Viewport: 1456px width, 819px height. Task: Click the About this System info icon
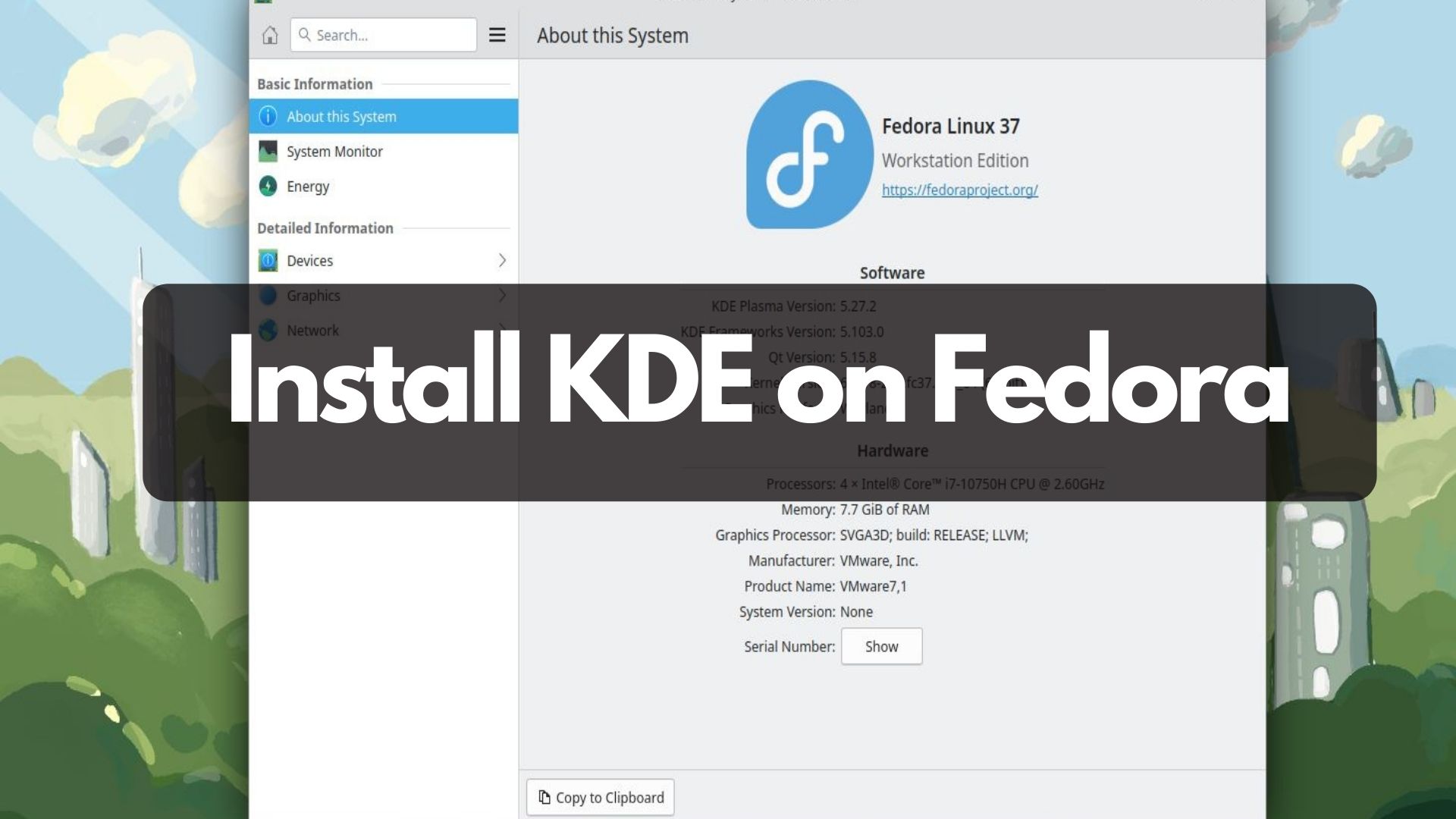268,116
